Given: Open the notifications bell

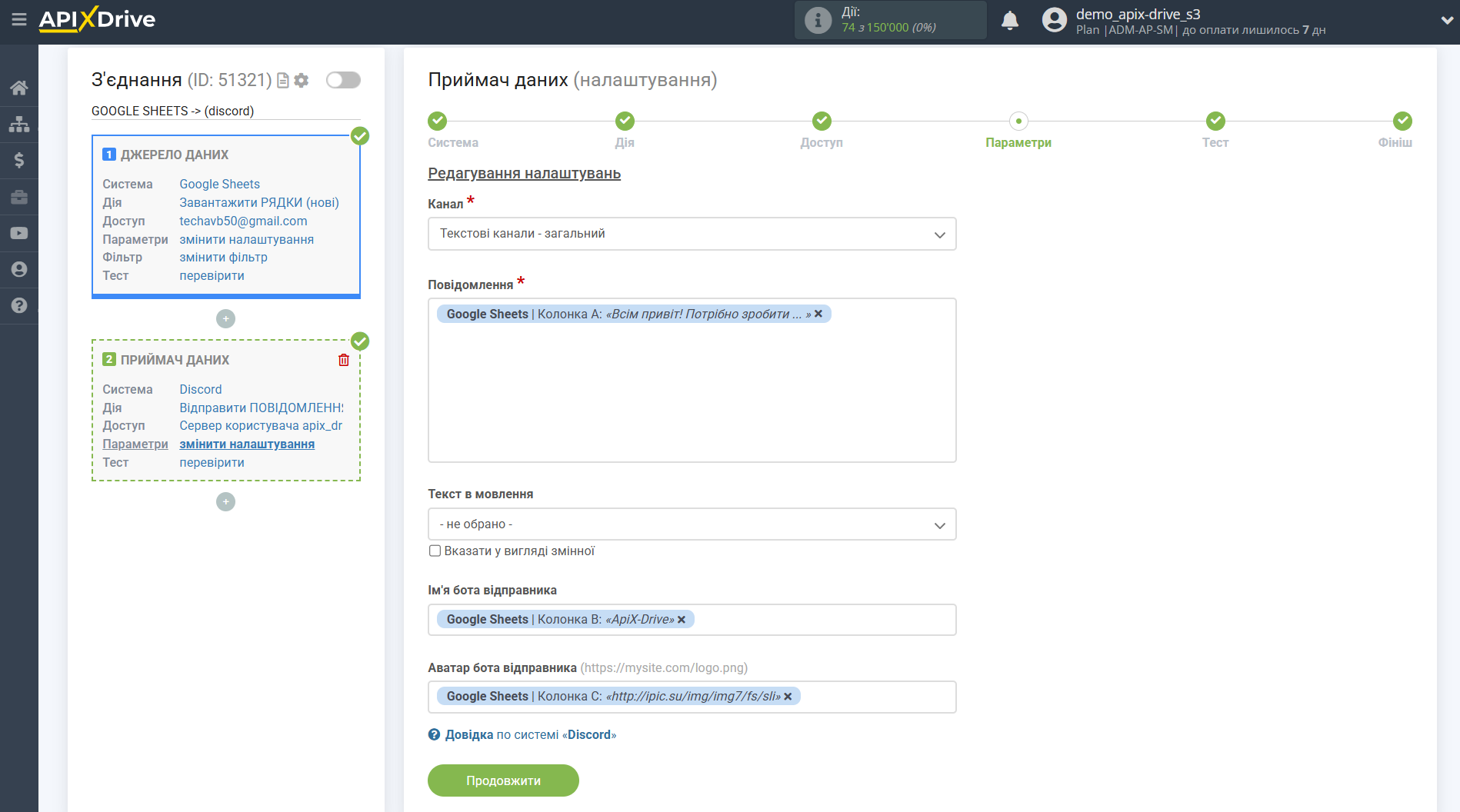Looking at the screenshot, I should tap(1010, 20).
